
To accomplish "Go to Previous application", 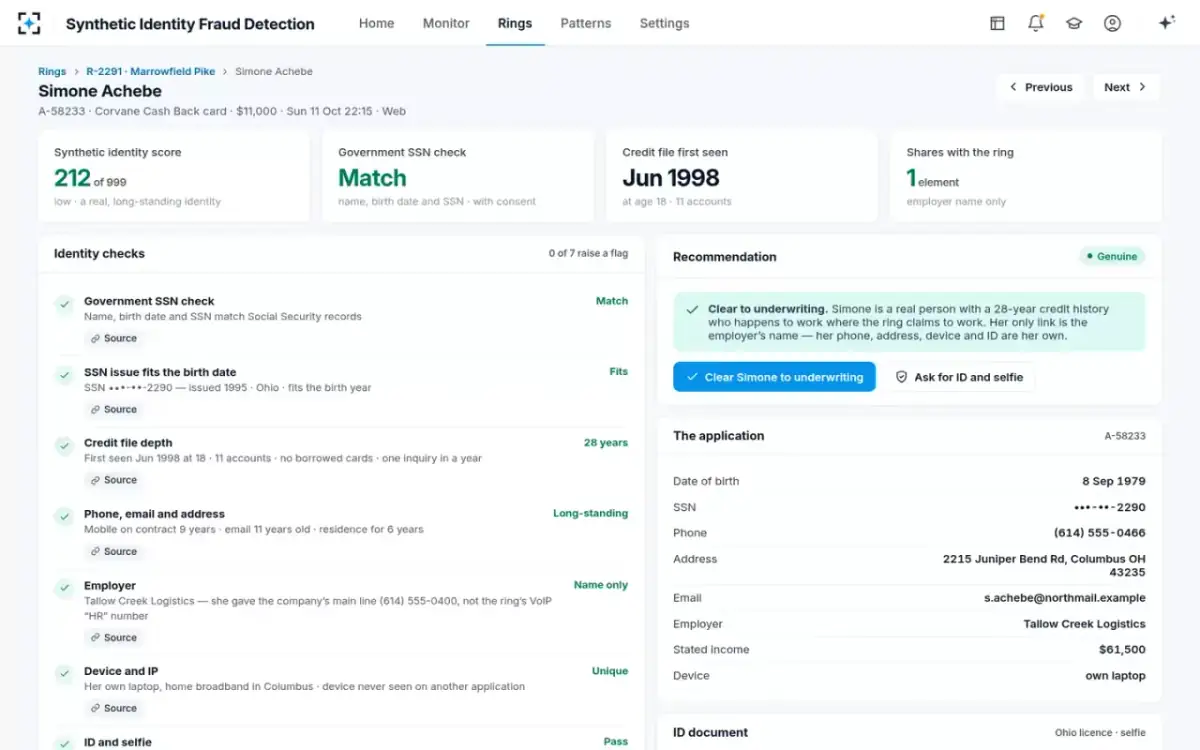I will click(x=1040, y=87).
